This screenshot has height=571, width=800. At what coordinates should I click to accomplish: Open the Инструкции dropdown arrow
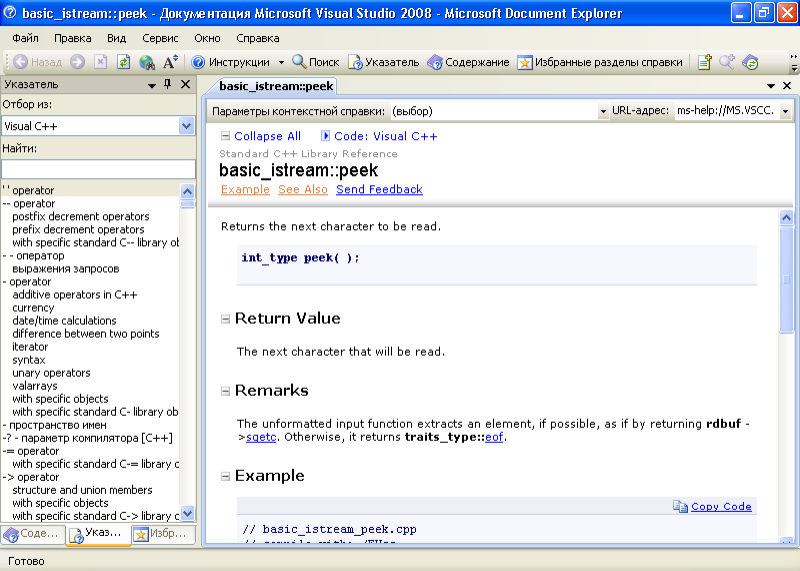click(281, 62)
